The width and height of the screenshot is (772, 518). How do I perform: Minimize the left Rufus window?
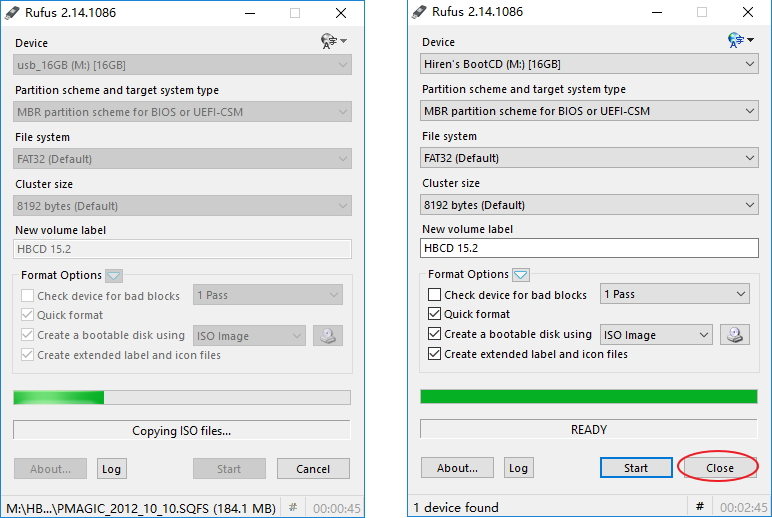tap(250, 13)
